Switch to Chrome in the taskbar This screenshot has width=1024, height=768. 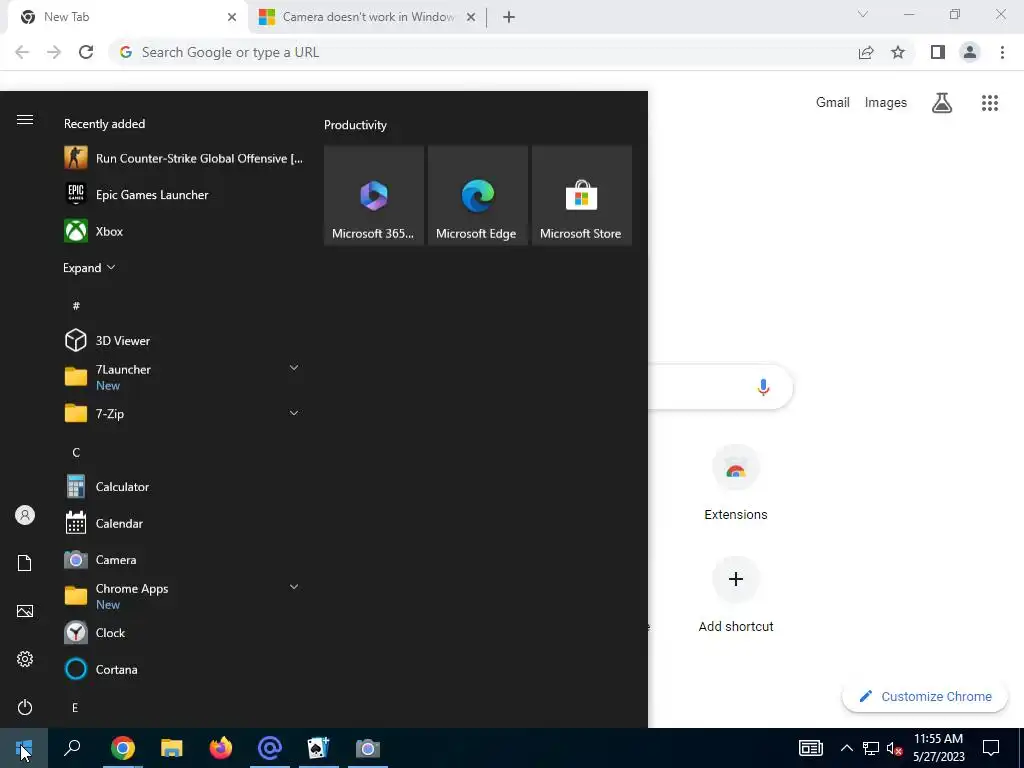[123, 748]
